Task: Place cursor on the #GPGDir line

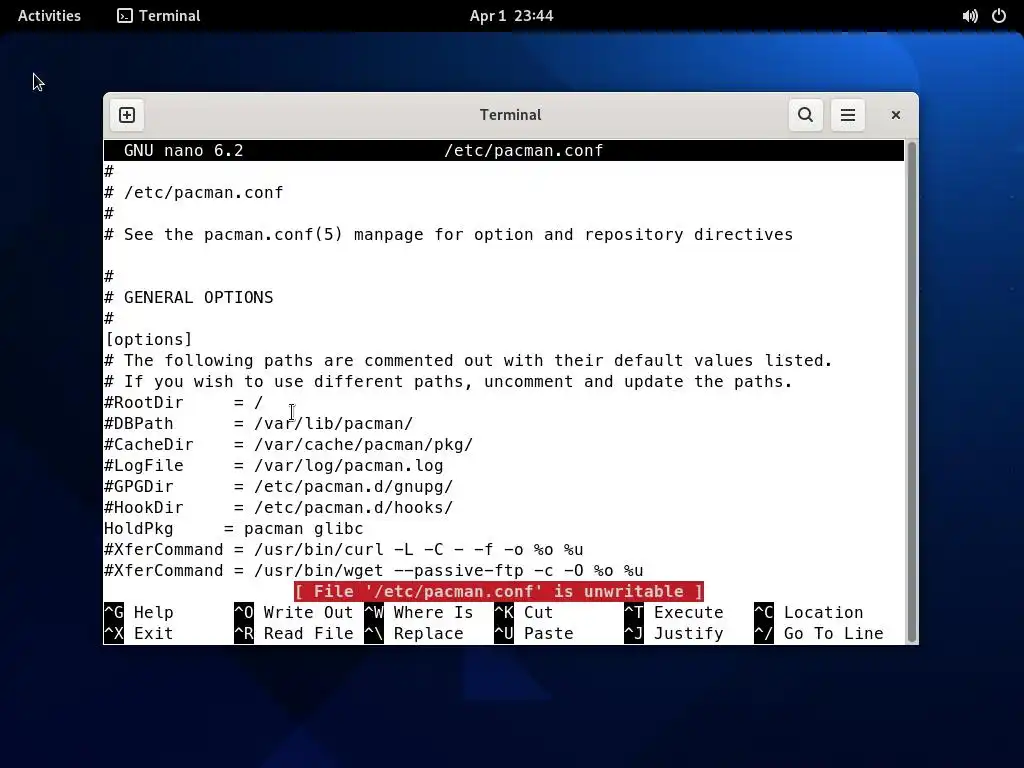Action: [x=279, y=487]
